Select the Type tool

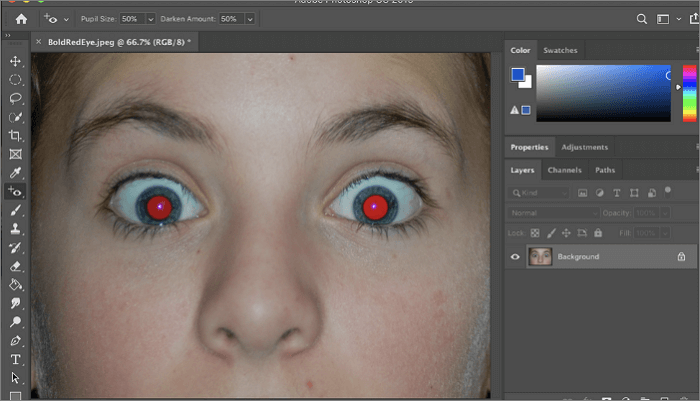pos(15,359)
